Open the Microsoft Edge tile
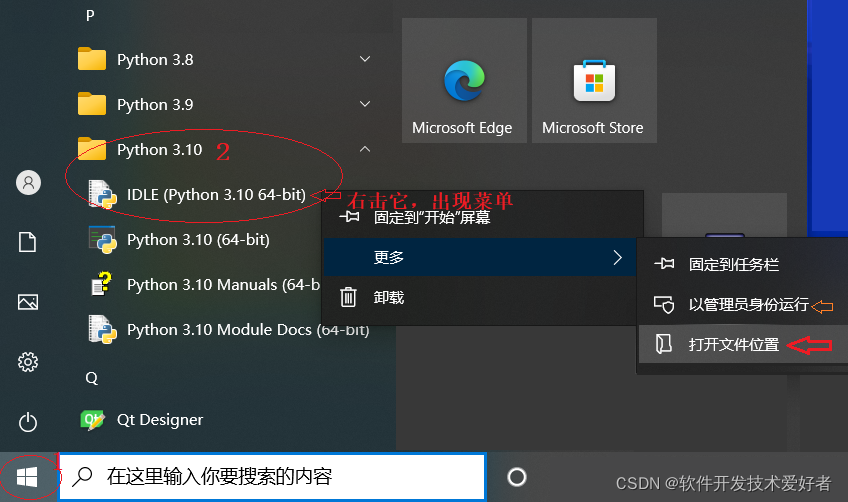Viewport: 848px width, 502px height. 464,81
